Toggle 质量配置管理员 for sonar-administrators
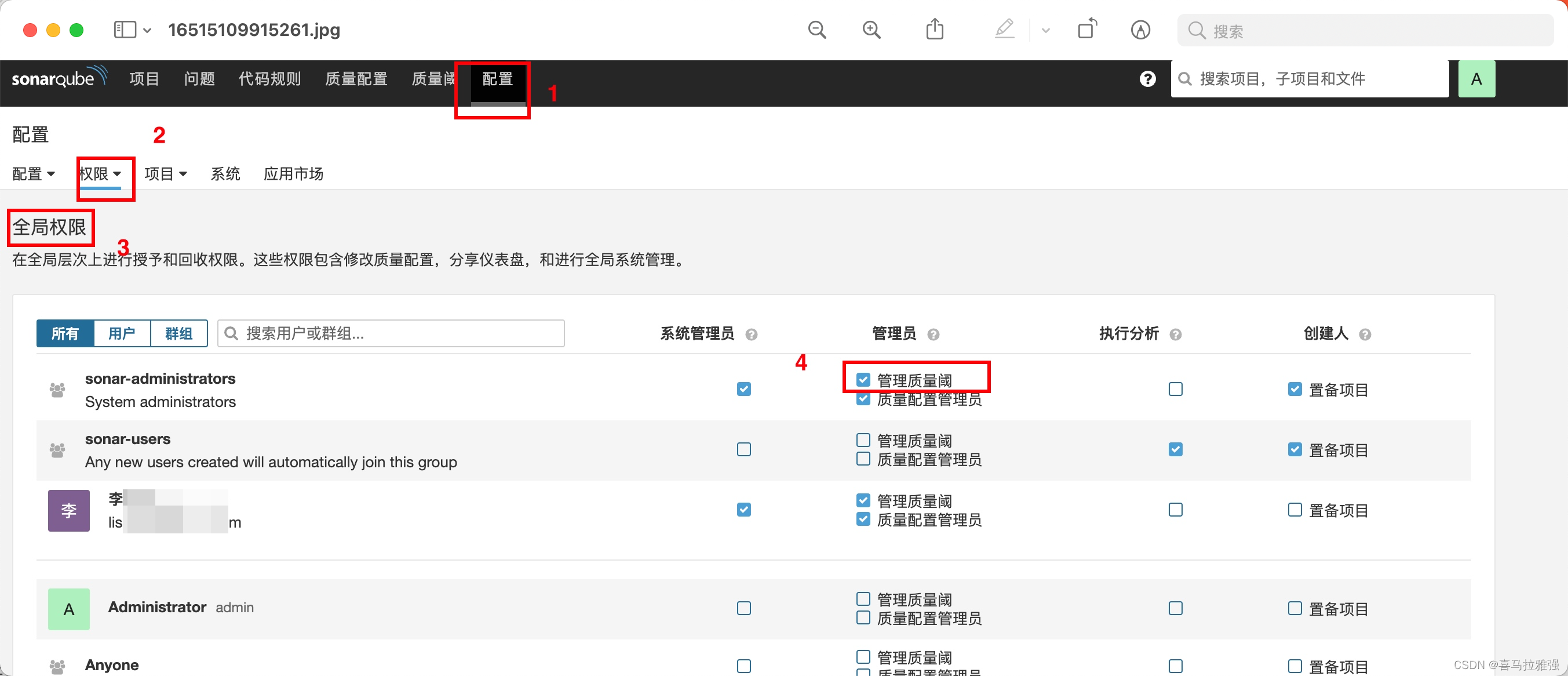The image size is (1568, 676). click(863, 399)
